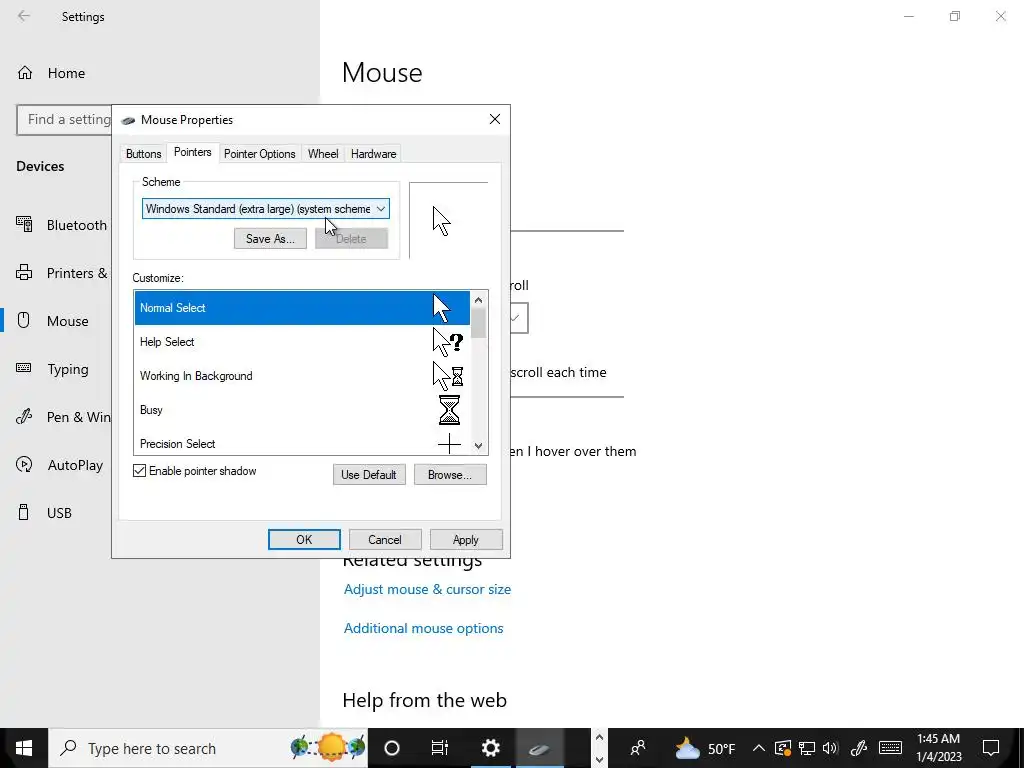1024x768 pixels.
Task: Select the Pointers tab
Action: 193,152
